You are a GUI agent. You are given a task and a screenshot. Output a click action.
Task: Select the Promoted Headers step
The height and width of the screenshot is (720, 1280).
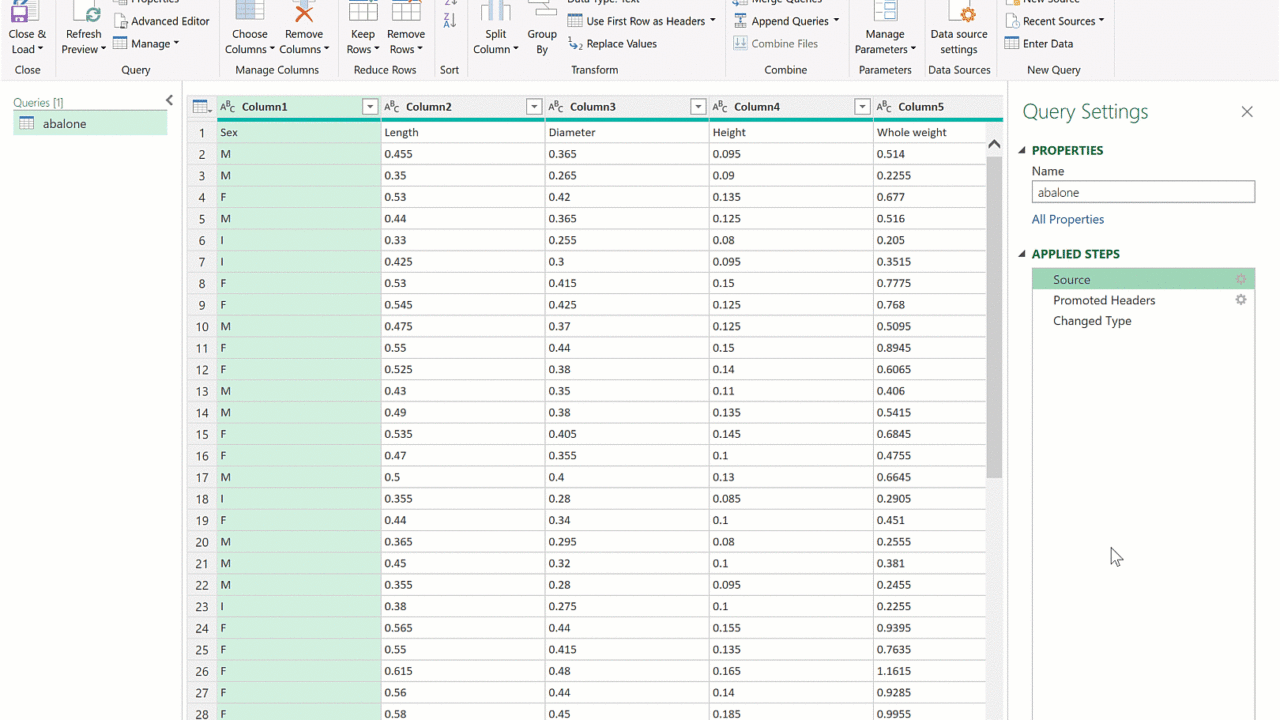click(x=1104, y=300)
